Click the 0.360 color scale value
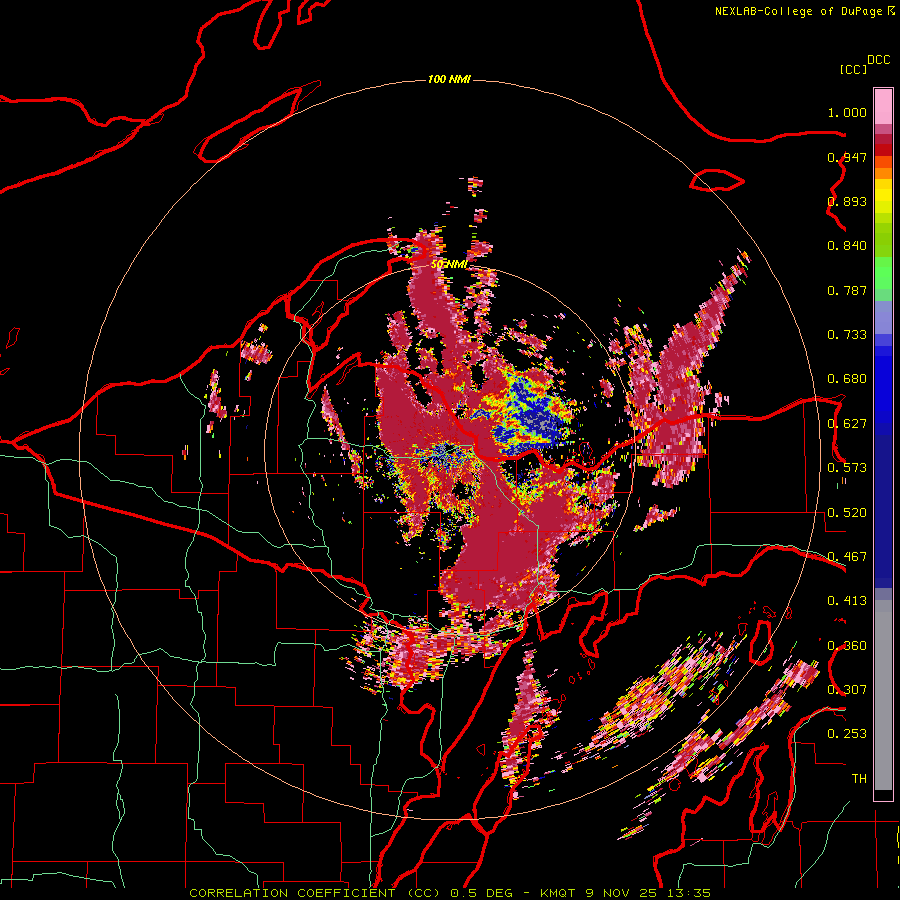The image size is (900, 900). [847, 646]
